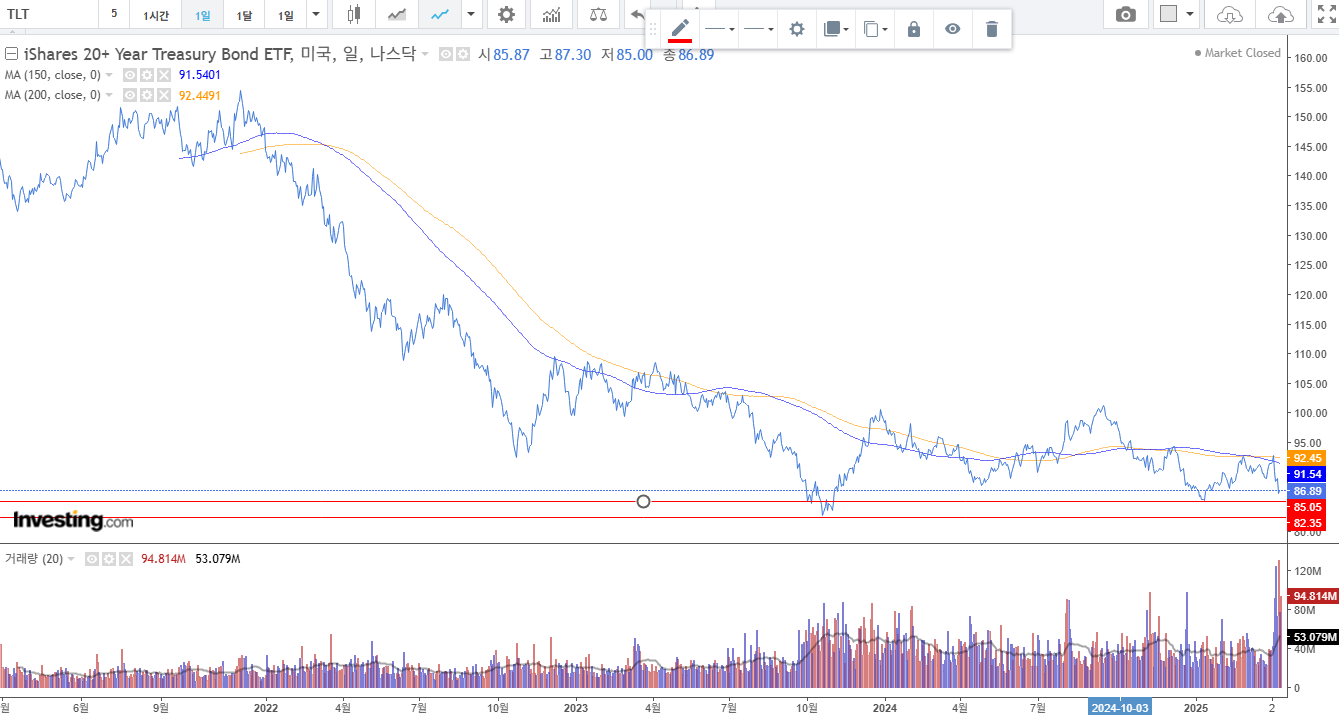Screen dimensions: 1339x715
Task: Click the red 85.05 price label
Action: 1308,507
